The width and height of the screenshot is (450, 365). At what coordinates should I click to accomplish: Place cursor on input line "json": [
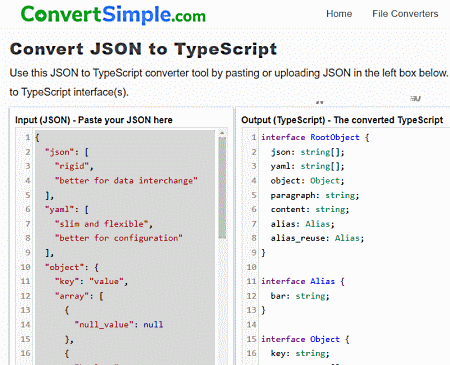67,152
